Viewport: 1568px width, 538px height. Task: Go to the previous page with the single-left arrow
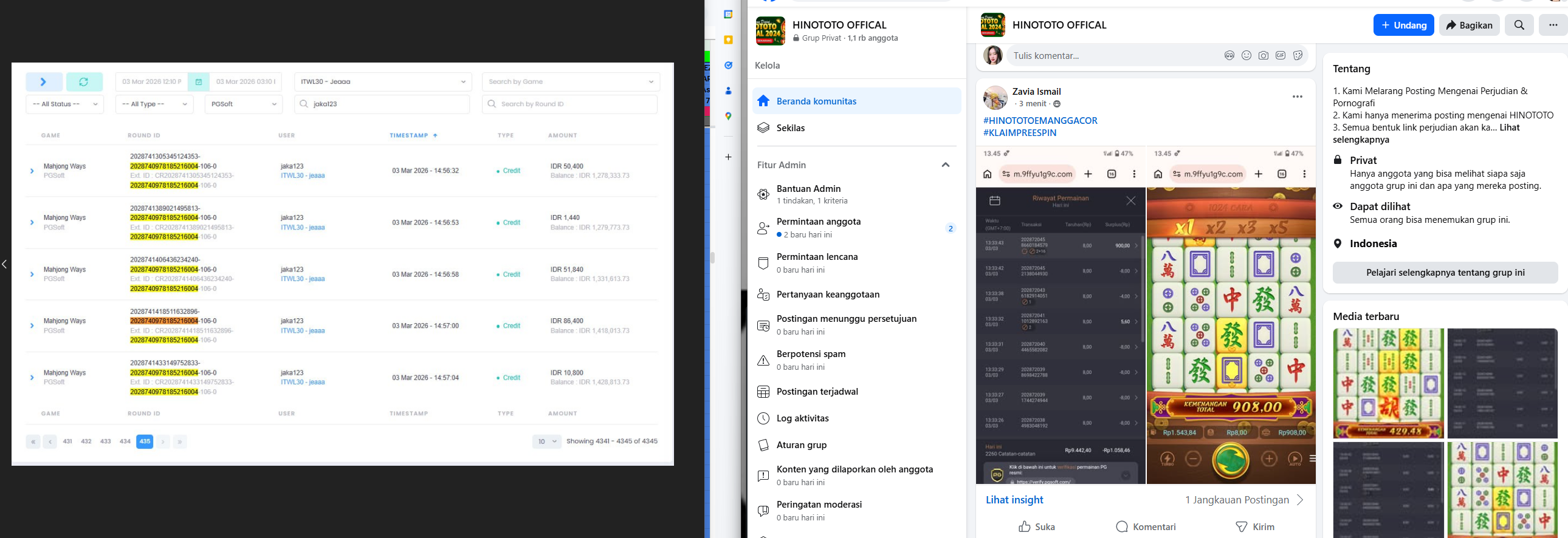coord(50,441)
